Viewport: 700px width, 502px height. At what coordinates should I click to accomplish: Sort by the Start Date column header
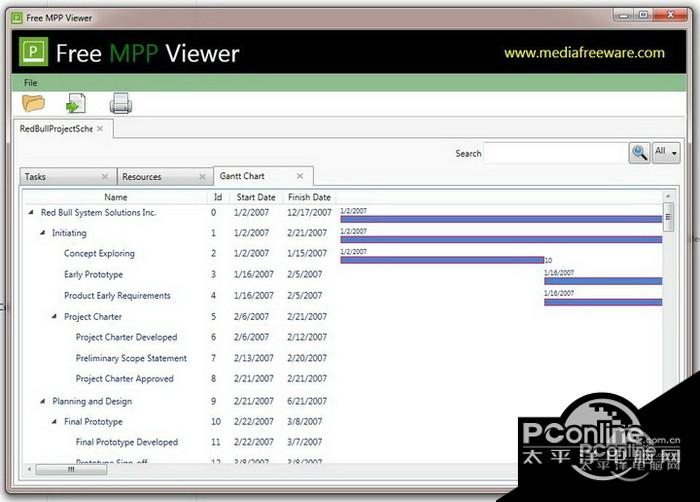[256, 197]
